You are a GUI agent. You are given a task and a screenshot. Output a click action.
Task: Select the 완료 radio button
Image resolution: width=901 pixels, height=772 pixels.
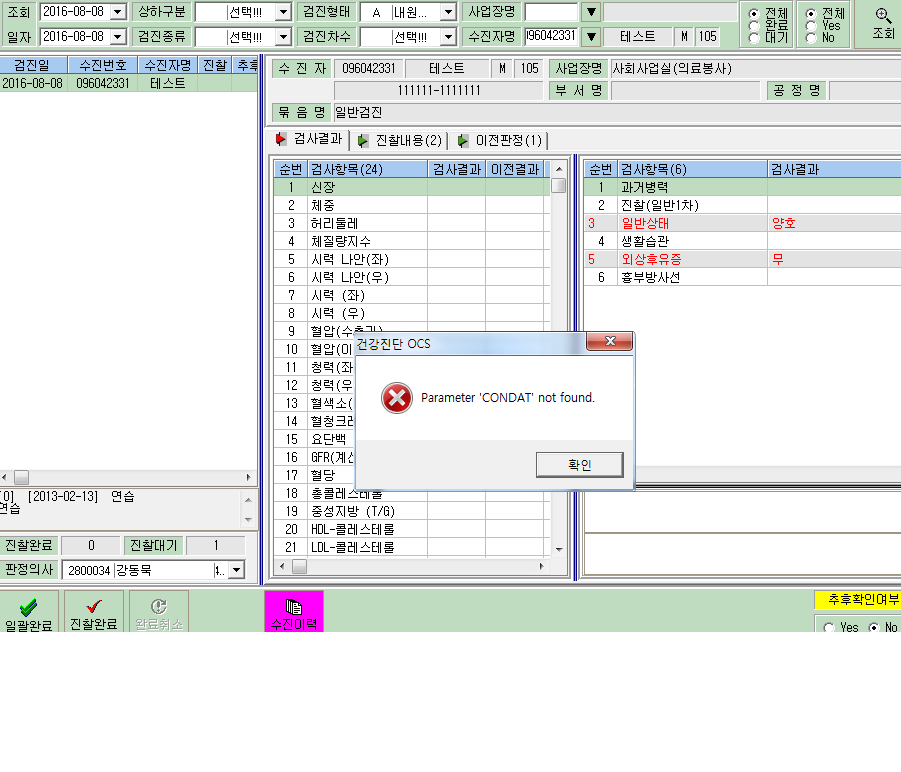754,26
